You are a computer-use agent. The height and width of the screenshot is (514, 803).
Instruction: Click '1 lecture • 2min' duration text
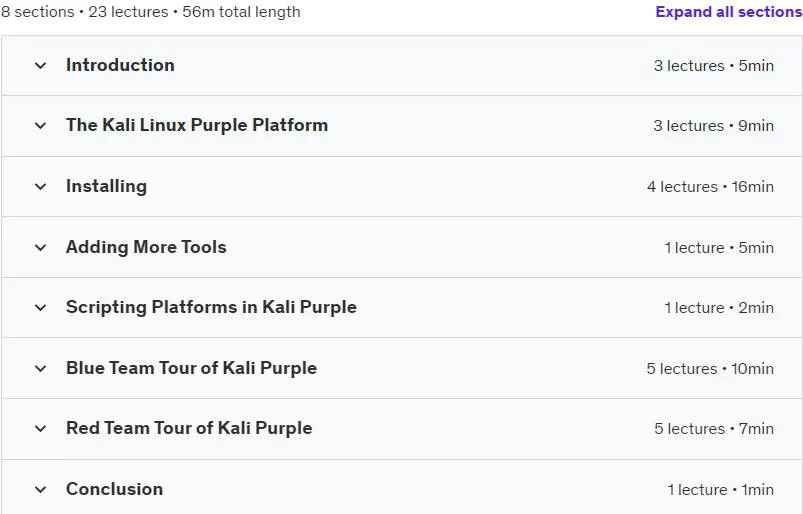coord(719,307)
